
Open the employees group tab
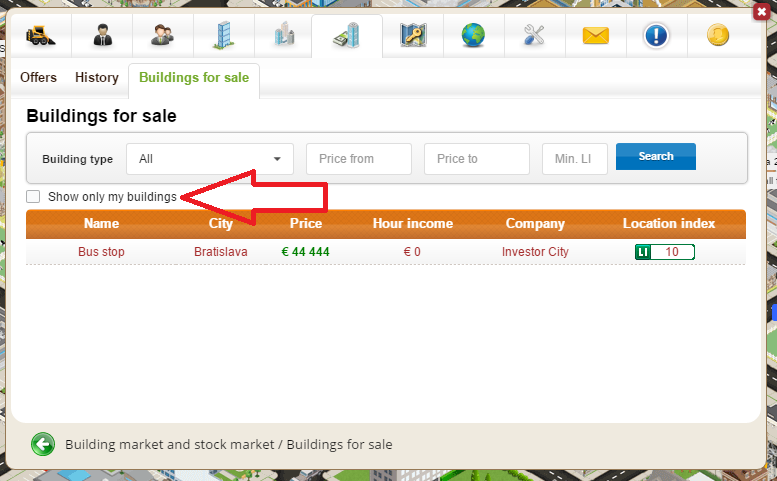tap(163, 36)
